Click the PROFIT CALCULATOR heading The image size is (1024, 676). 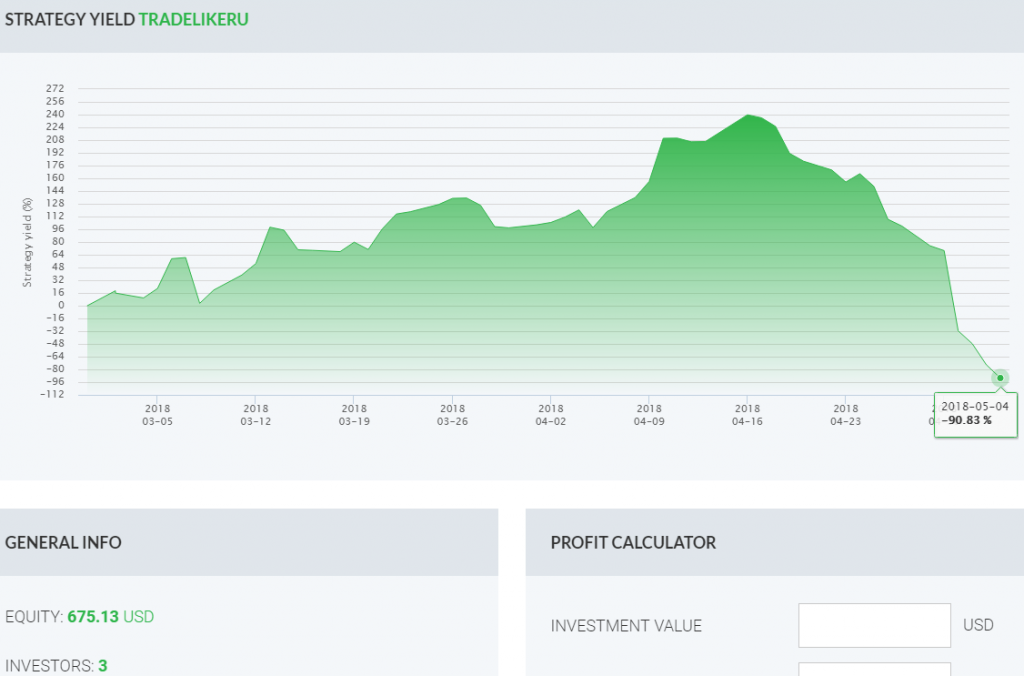pos(633,543)
